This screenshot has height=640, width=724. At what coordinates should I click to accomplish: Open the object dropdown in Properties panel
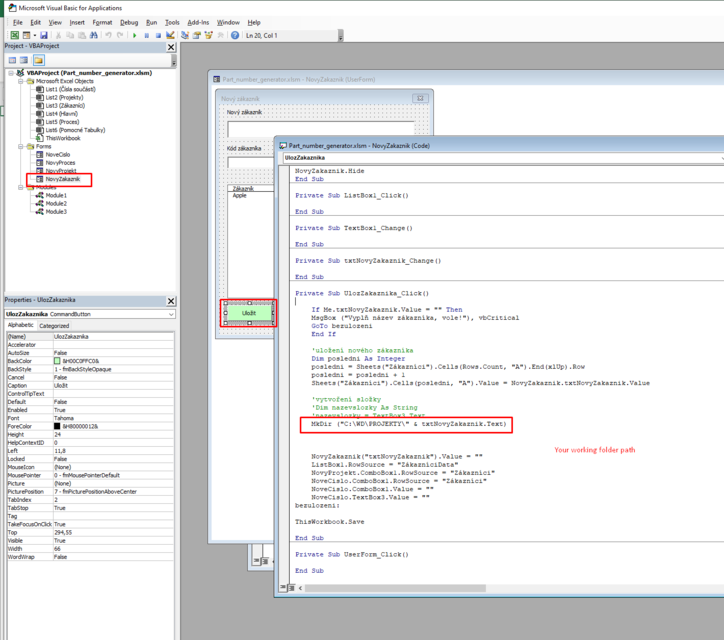170,314
